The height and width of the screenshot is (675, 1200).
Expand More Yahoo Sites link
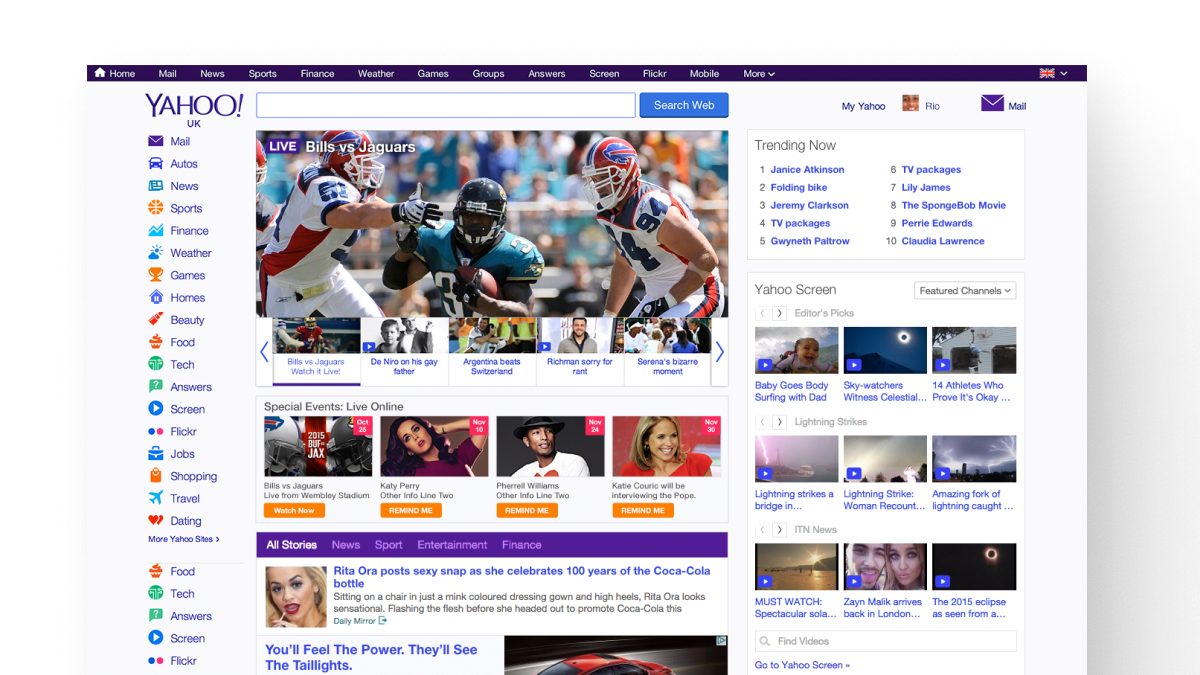tap(184, 539)
